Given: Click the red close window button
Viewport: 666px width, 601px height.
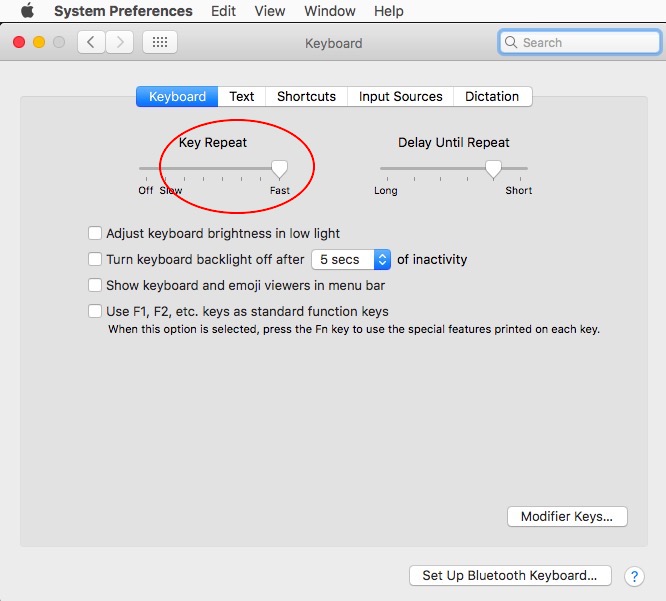Looking at the screenshot, I should pos(19,43).
